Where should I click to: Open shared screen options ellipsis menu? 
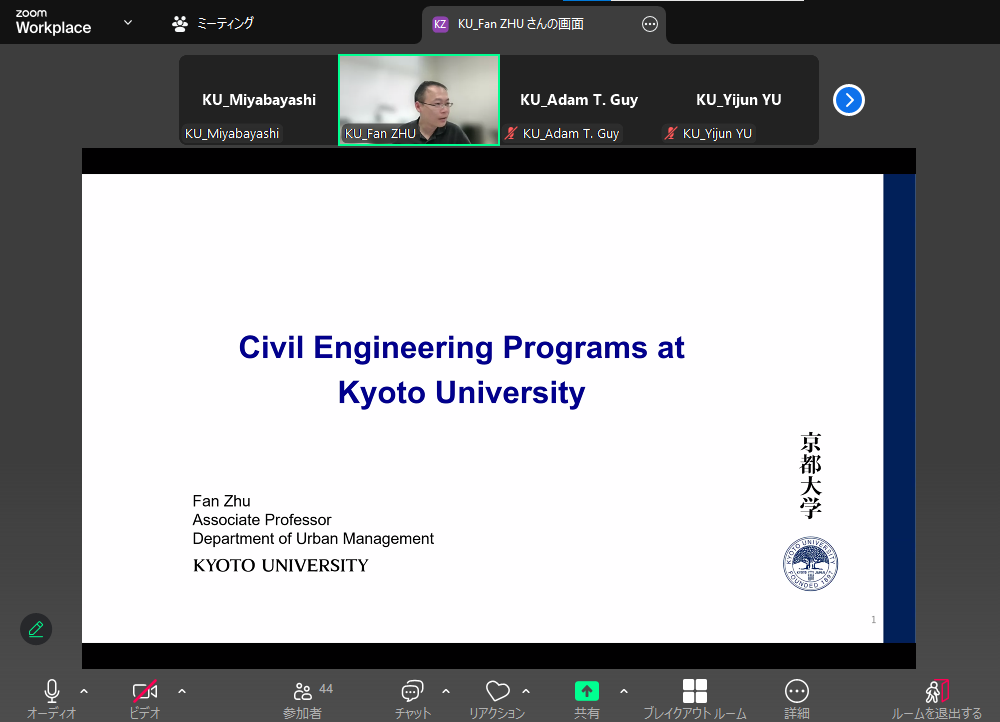point(650,24)
